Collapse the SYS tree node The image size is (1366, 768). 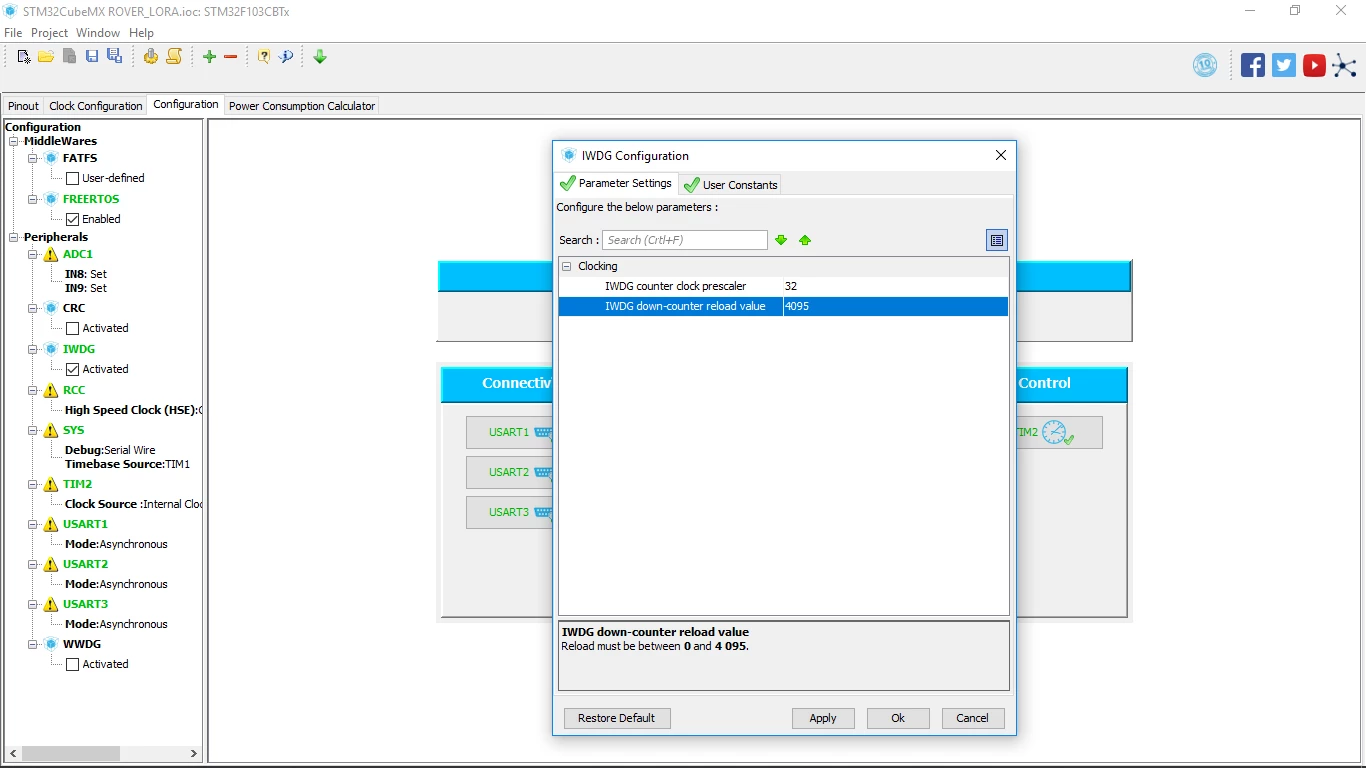pos(33,431)
